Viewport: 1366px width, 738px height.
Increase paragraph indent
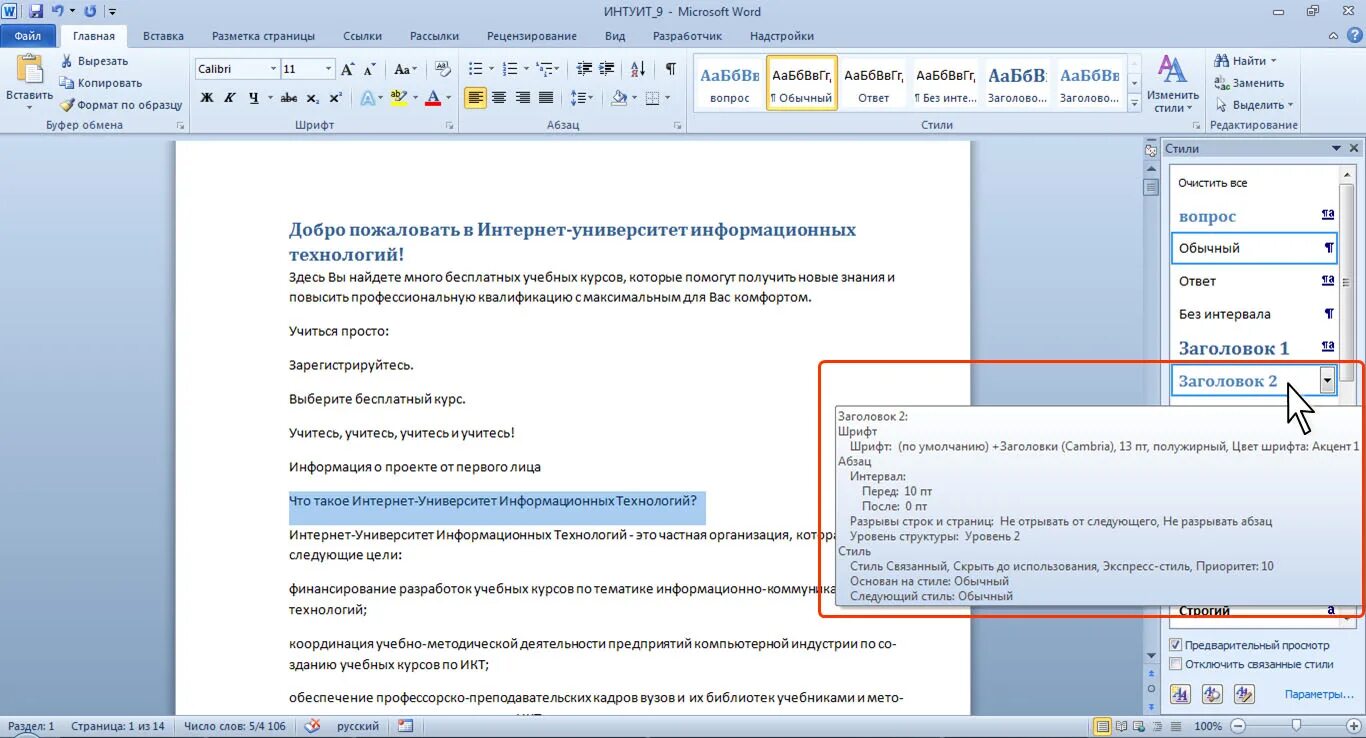point(604,69)
